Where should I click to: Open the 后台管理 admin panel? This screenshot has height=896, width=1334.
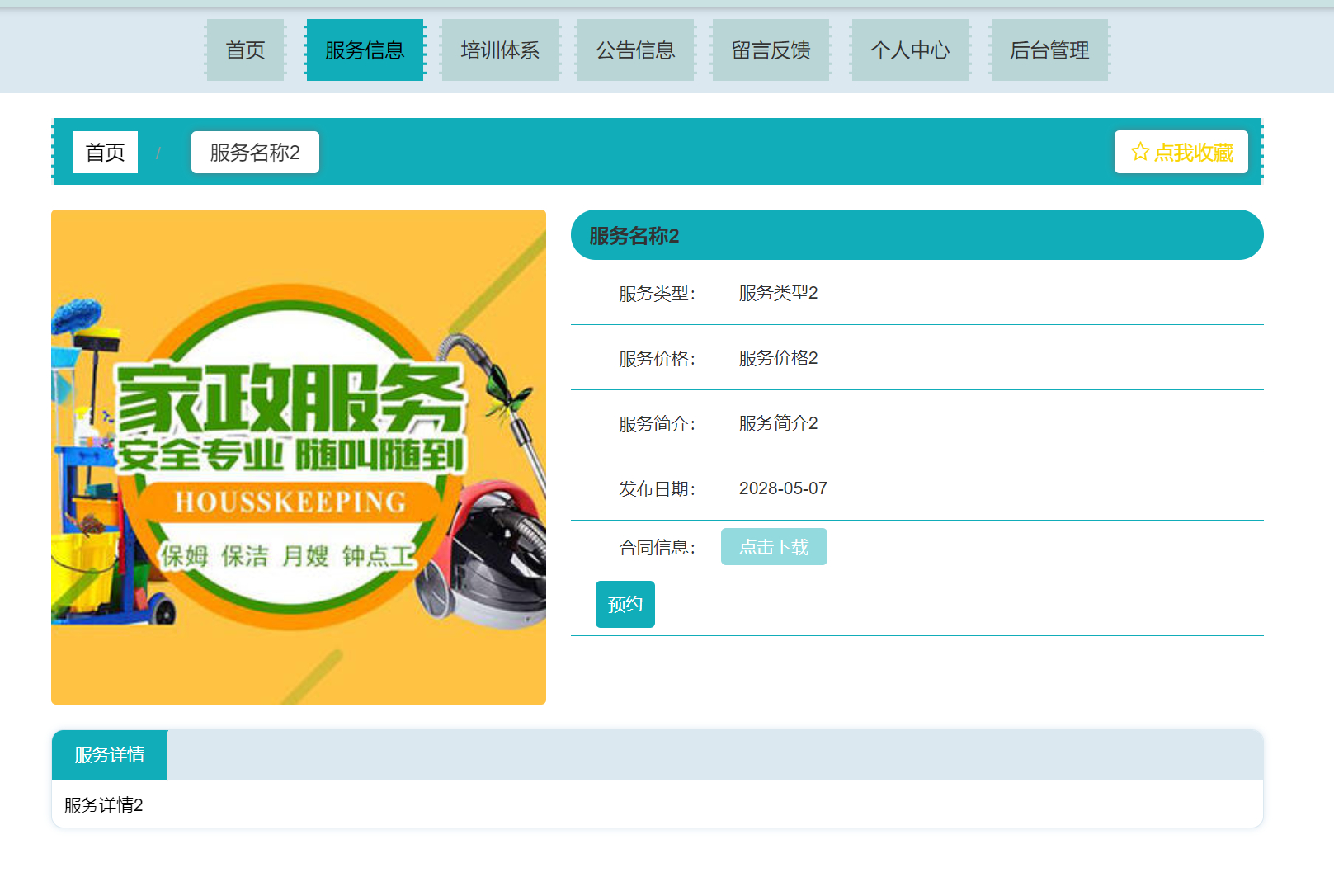[x=1049, y=50]
